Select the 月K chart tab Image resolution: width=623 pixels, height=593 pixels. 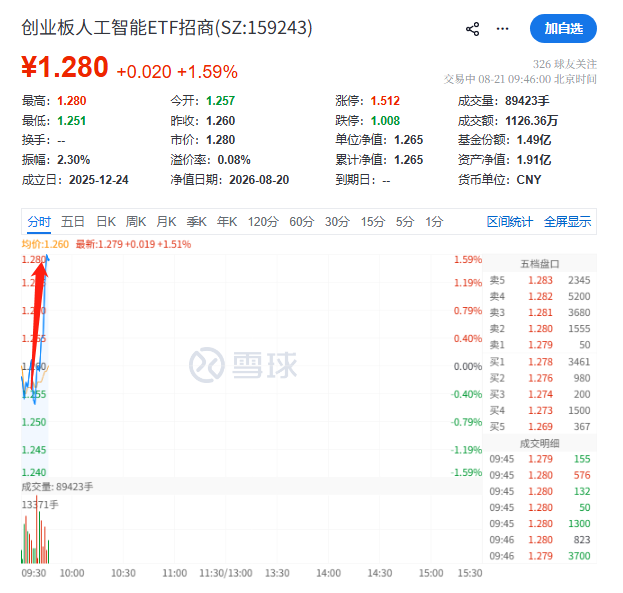(166, 221)
